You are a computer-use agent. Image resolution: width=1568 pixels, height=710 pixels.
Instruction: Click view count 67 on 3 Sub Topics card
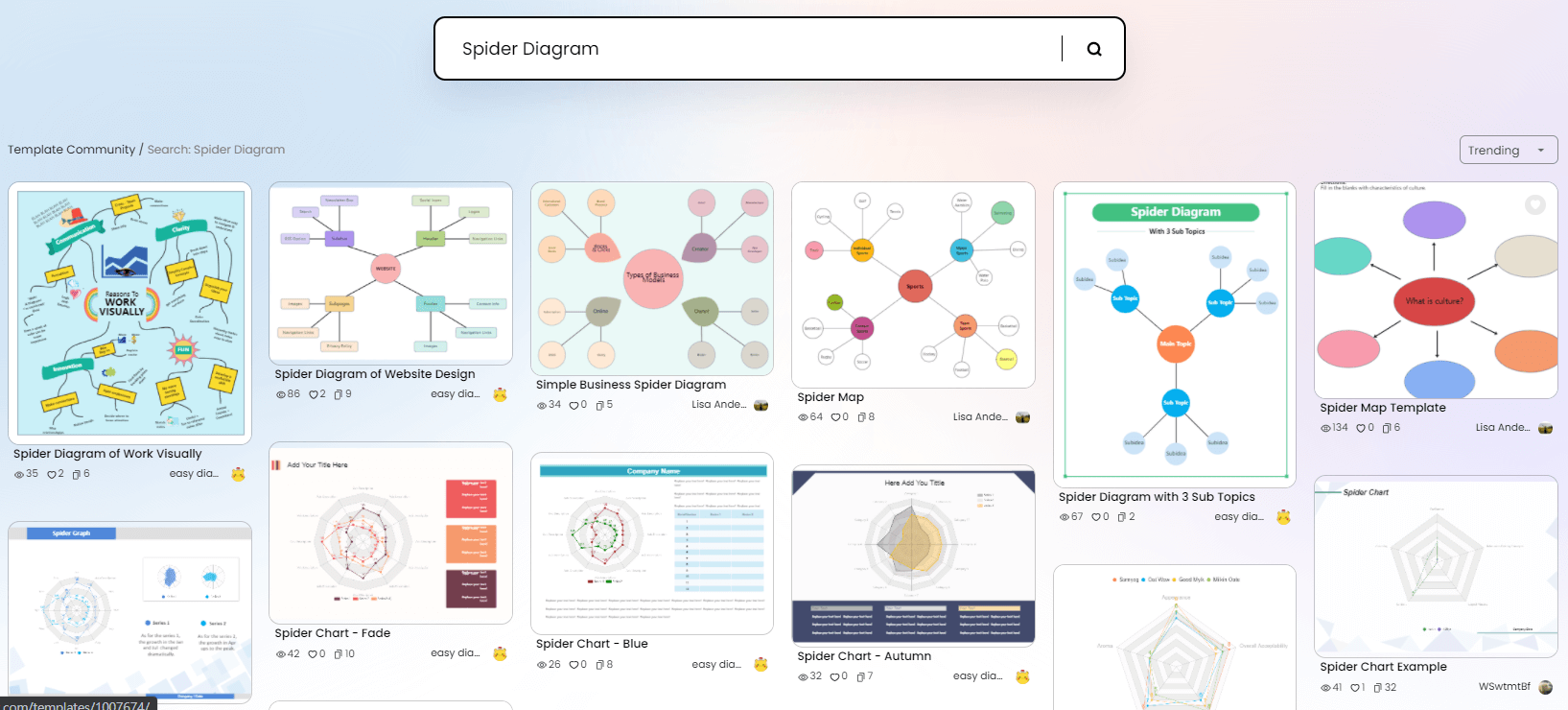[x=1071, y=517]
